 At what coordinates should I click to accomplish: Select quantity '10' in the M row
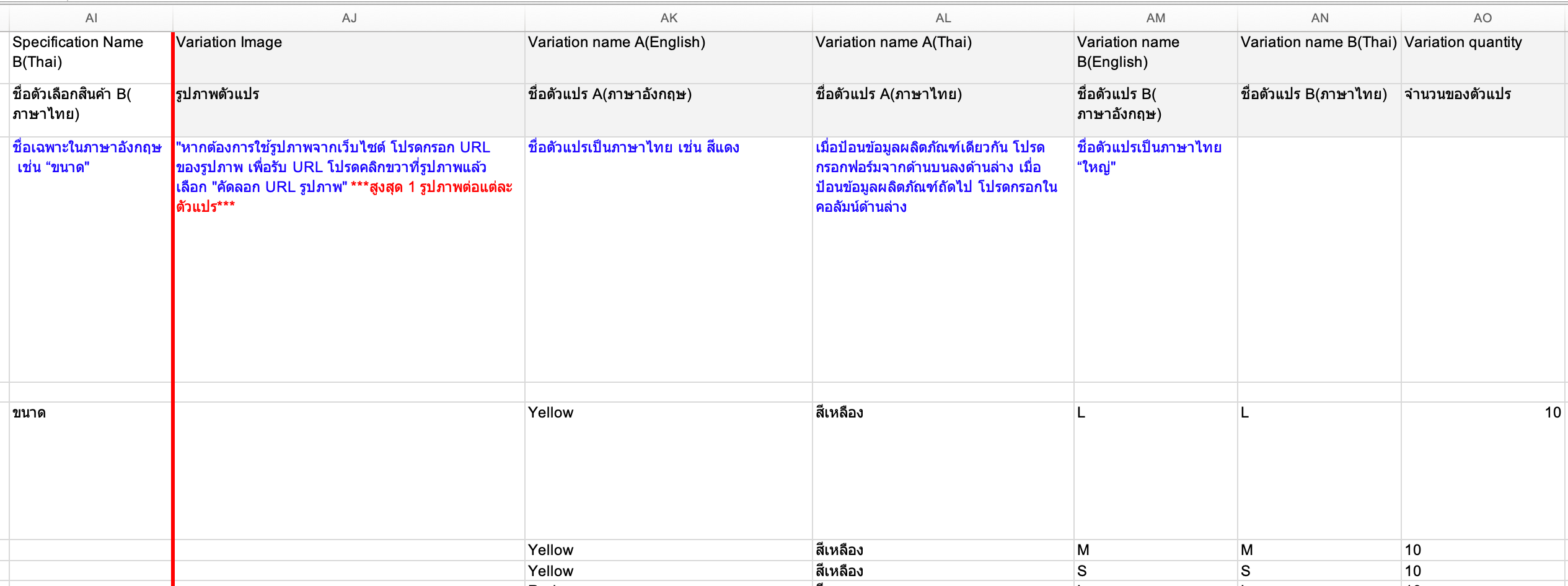point(1483,550)
